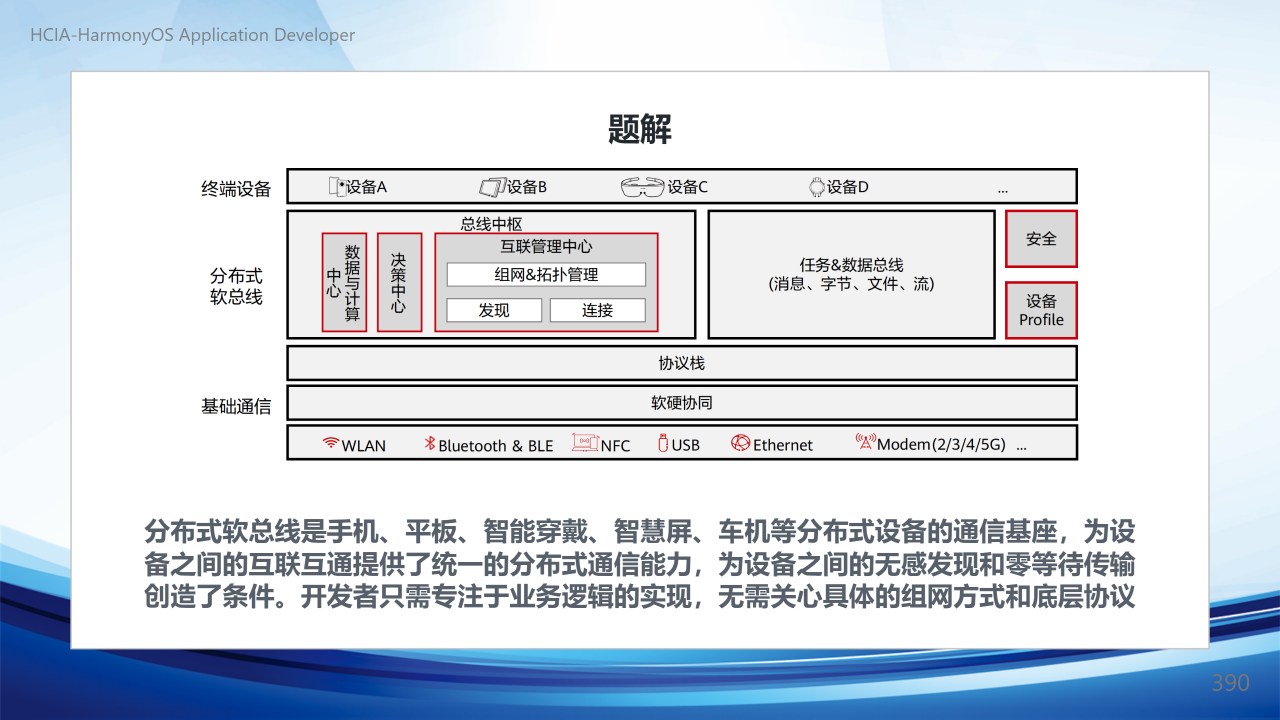Click the 基础通信 row label
1280x720 pixels.
[x=236, y=406]
